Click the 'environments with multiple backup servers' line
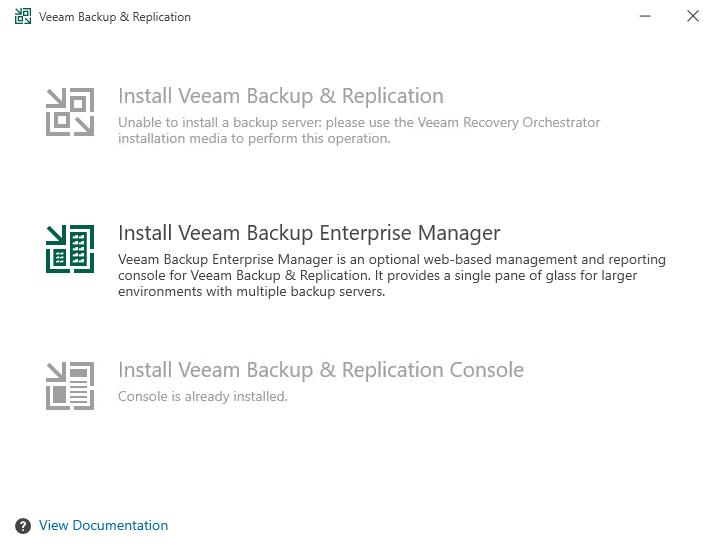 click(251, 292)
